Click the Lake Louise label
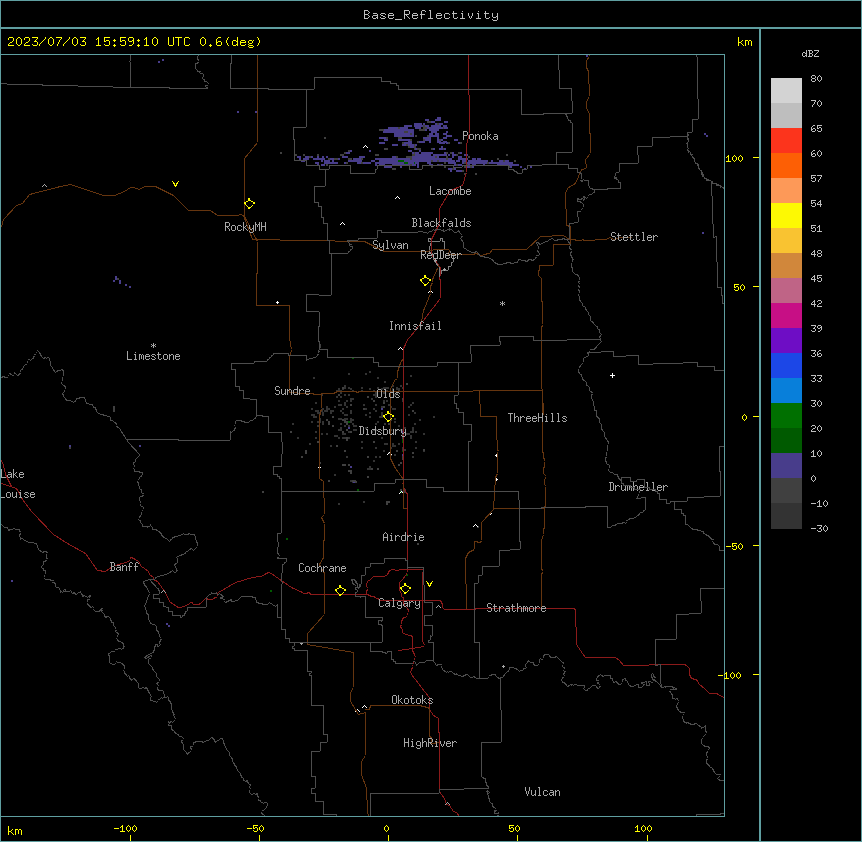 click(x=18, y=484)
